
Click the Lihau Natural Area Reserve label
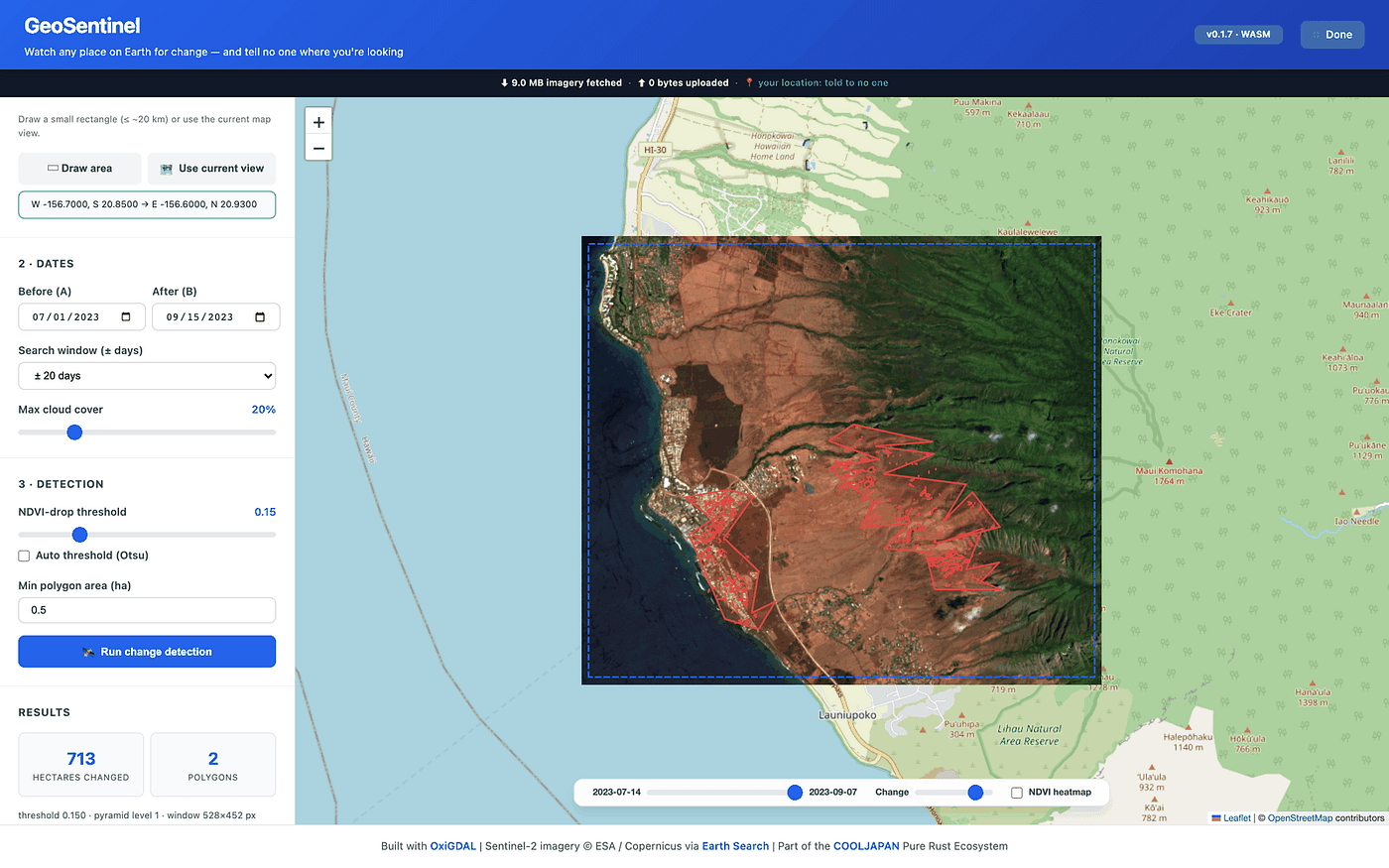1030,735
